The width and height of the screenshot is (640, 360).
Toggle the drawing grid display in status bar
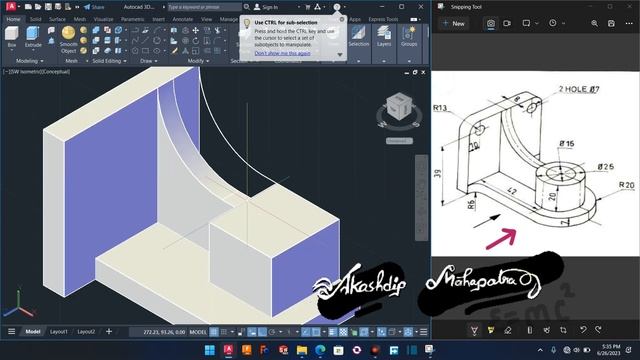[x=214, y=332]
